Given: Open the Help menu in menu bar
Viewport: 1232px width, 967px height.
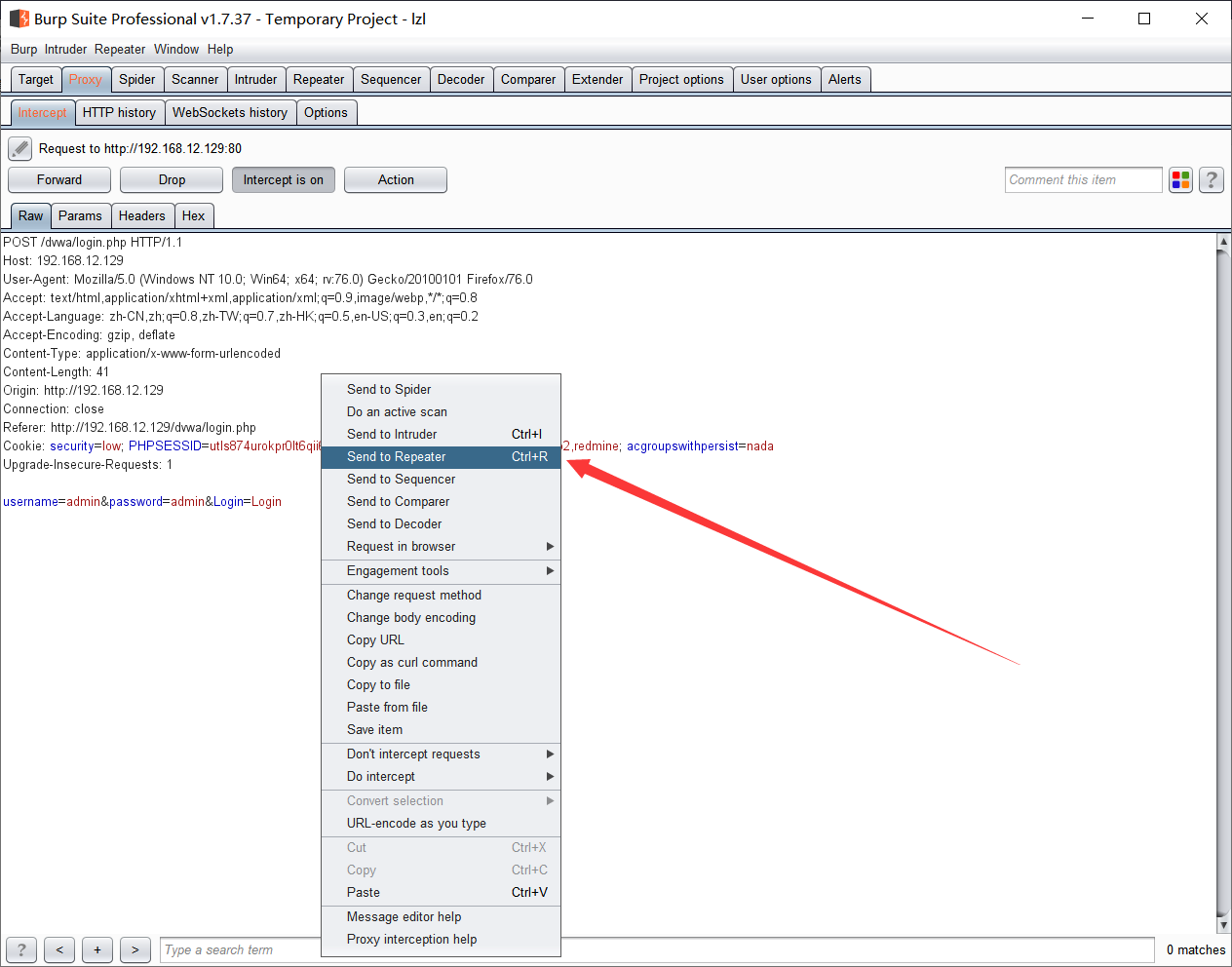Looking at the screenshot, I should (220, 50).
